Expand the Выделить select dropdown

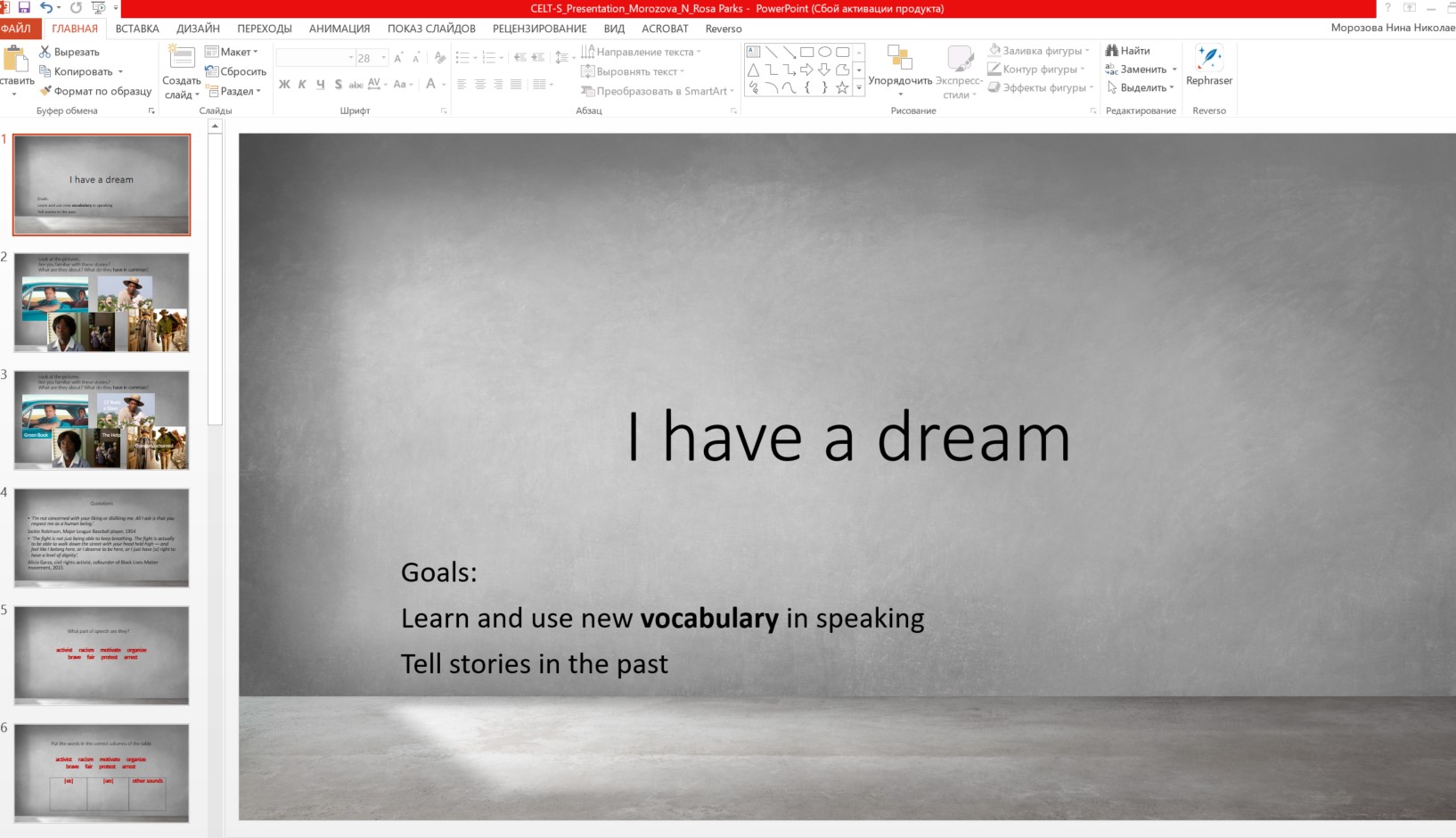1142,87
